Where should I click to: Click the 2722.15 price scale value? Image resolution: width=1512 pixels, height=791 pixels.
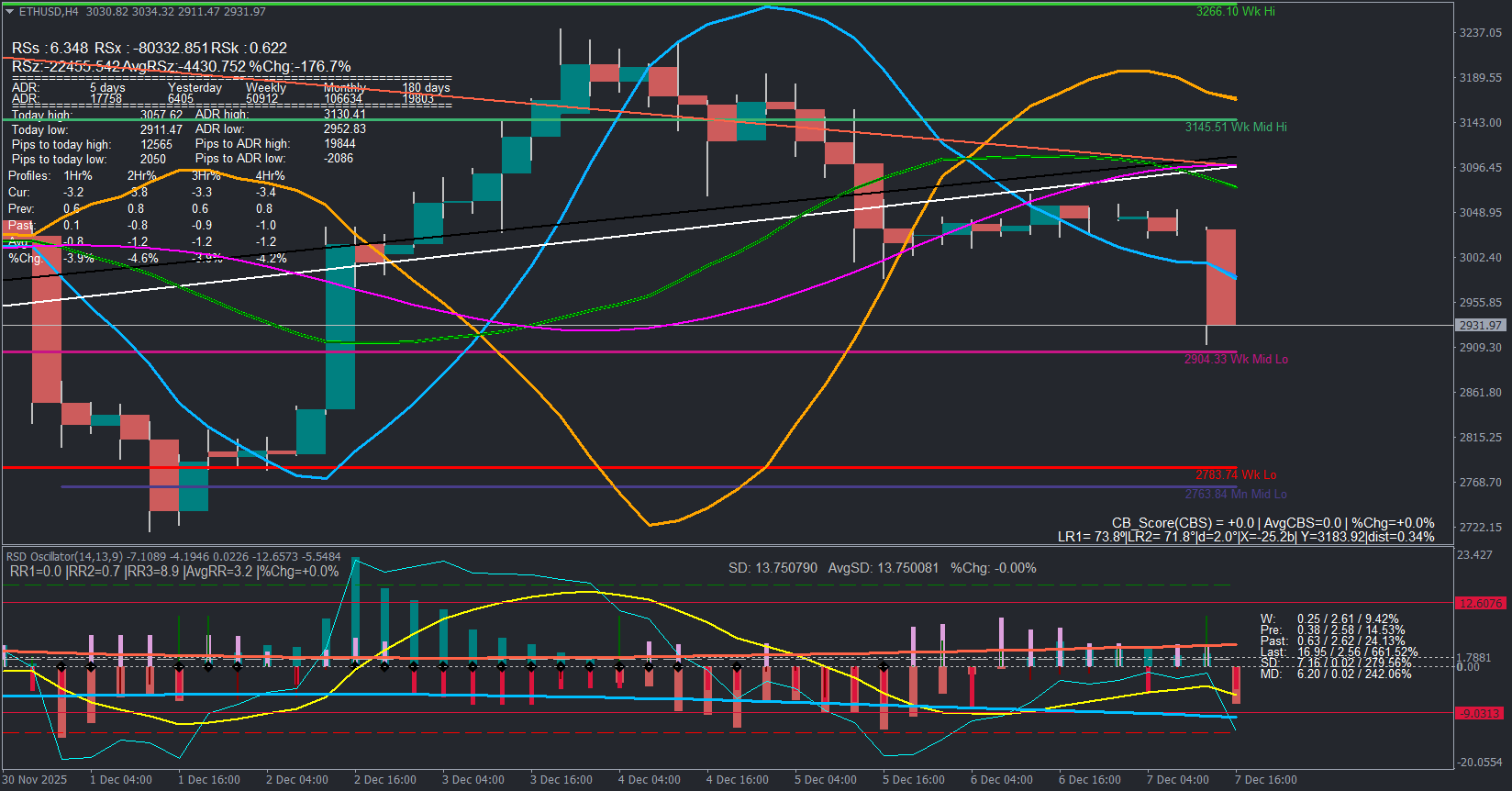1481,528
